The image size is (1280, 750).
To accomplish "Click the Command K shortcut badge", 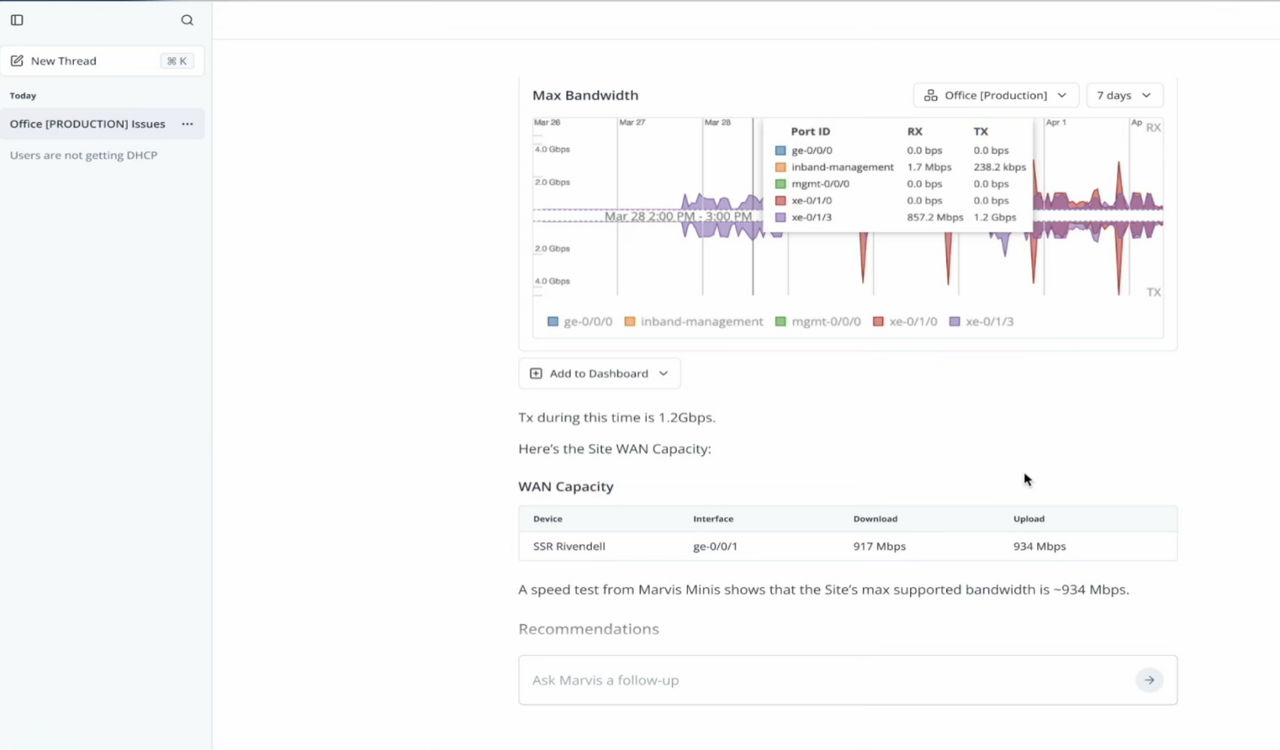I will pyautogui.click(x=175, y=60).
